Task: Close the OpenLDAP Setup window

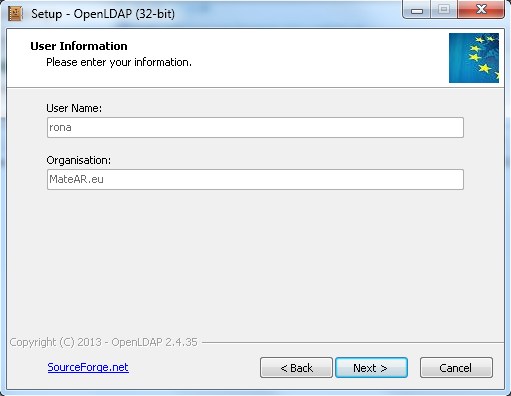Action: 481,10
